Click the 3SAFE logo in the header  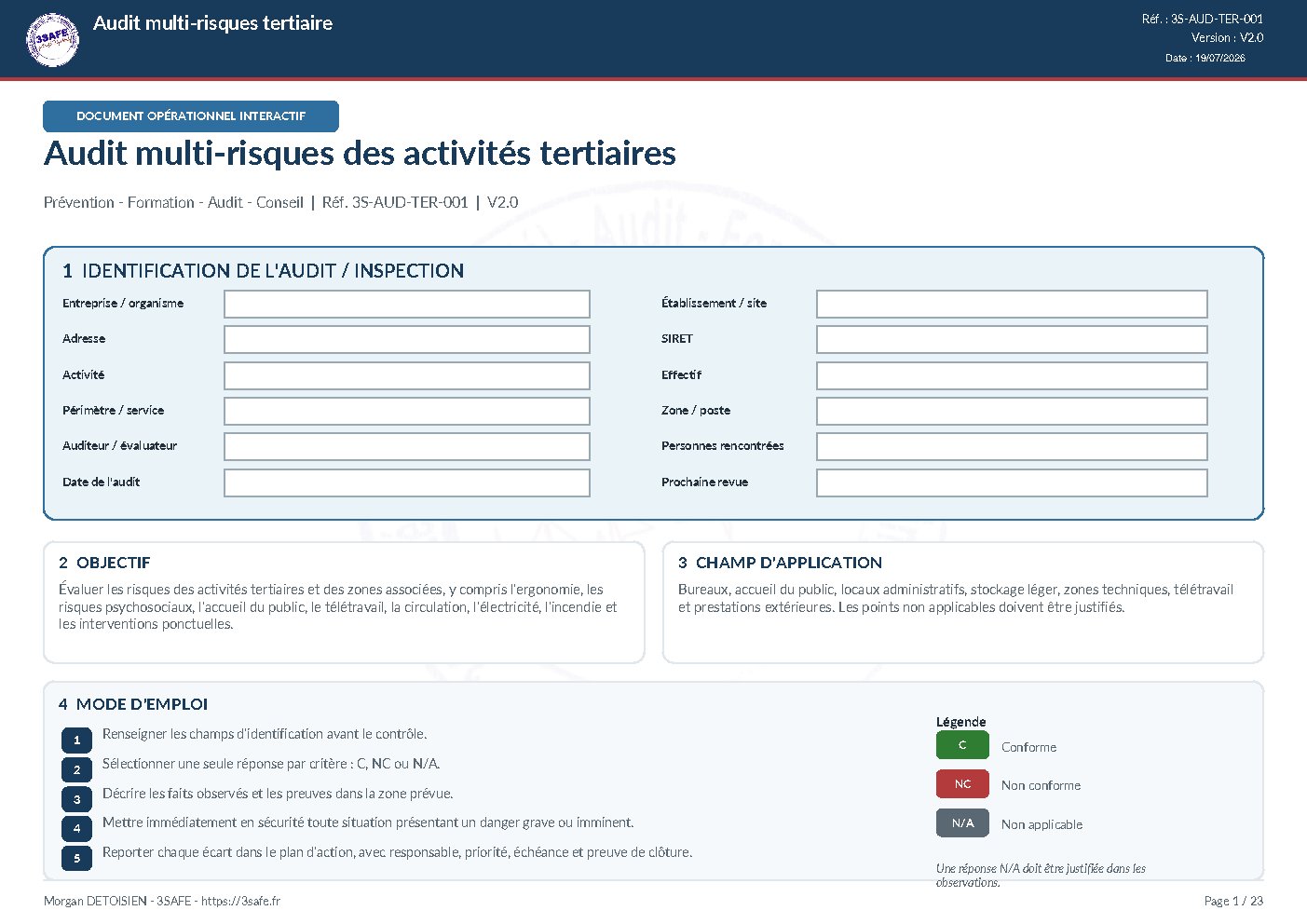53,39
